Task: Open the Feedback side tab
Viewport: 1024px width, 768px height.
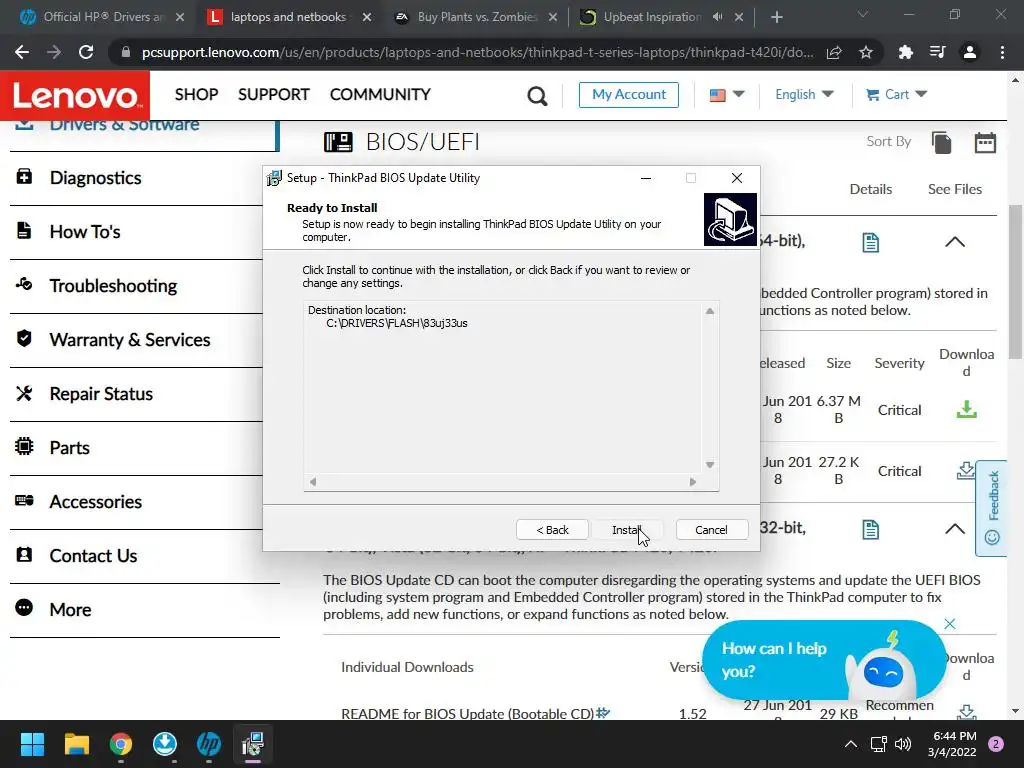Action: (x=992, y=508)
